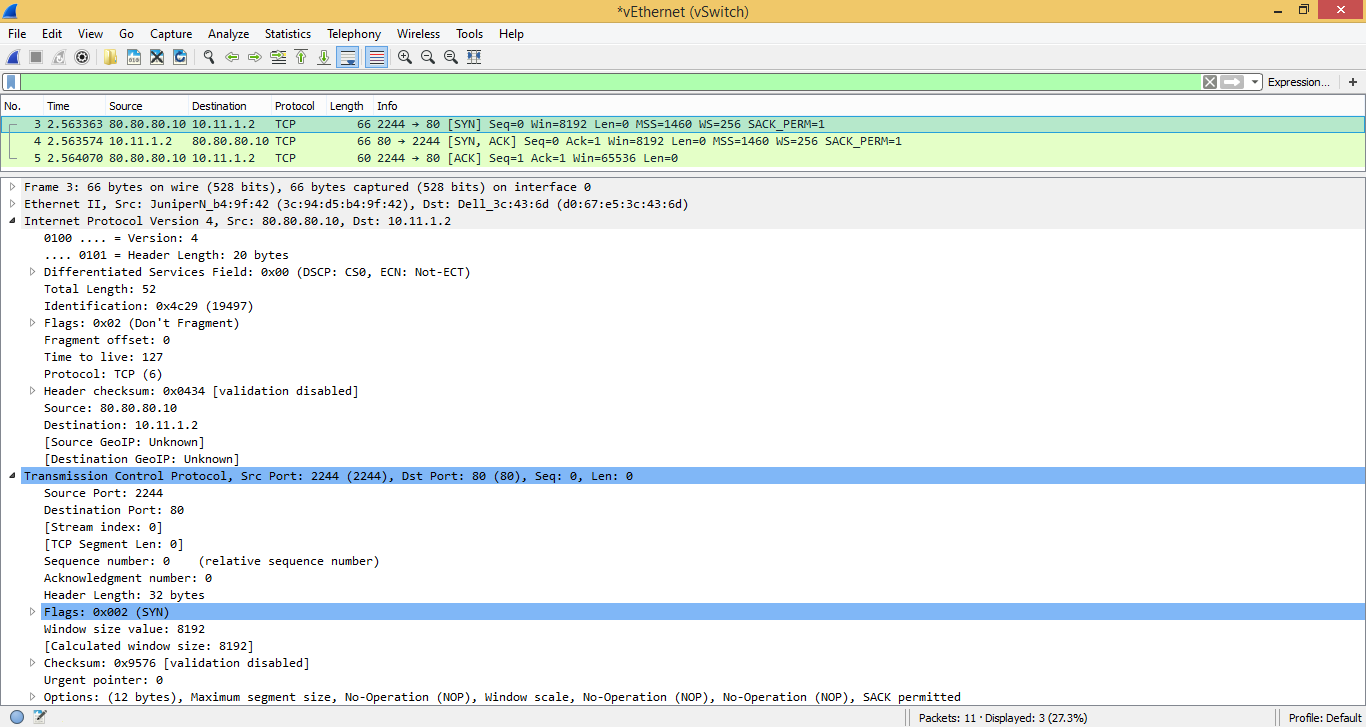Open the Go menu
1366x727 pixels.
[127, 34]
